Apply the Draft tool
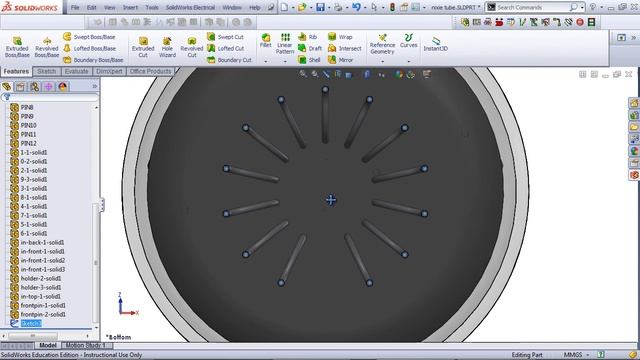This screenshot has height=360, width=640. point(310,48)
